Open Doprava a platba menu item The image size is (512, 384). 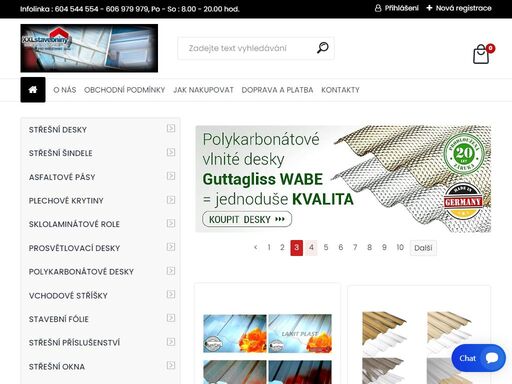click(x=277, y=90)
